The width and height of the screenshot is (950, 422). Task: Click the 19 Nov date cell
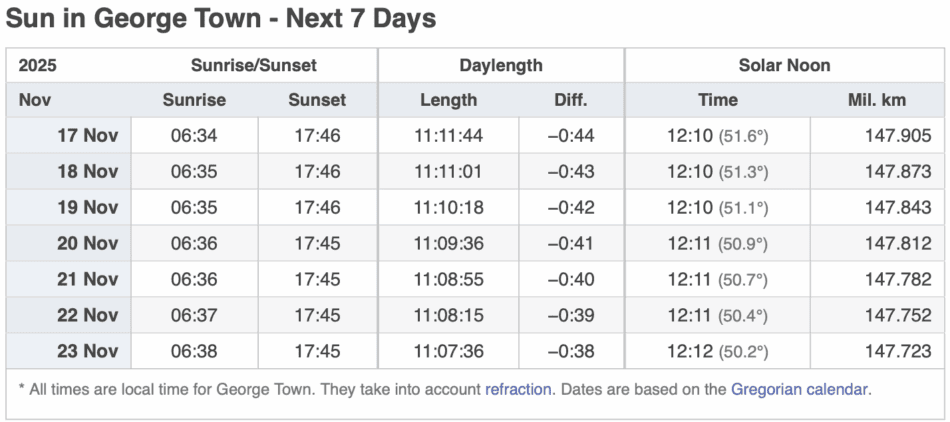tap(87, 208)
